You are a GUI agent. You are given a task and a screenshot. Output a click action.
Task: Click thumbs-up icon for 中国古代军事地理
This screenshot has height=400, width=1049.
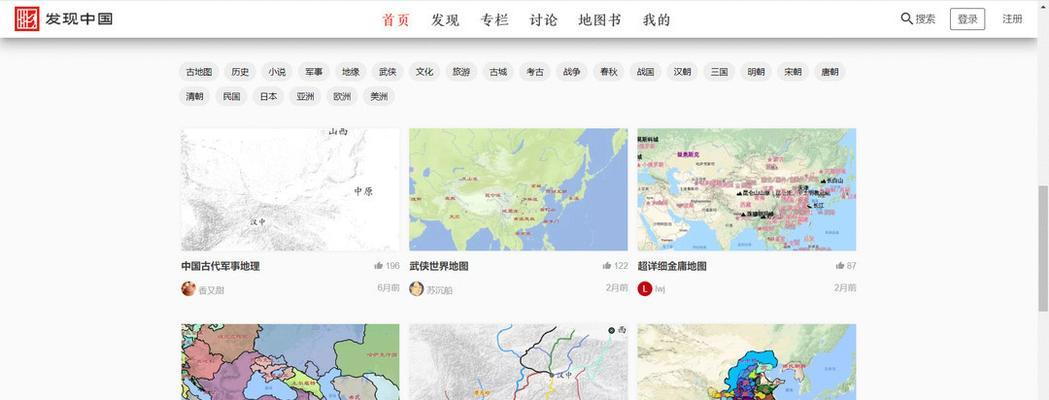point(379,266)
